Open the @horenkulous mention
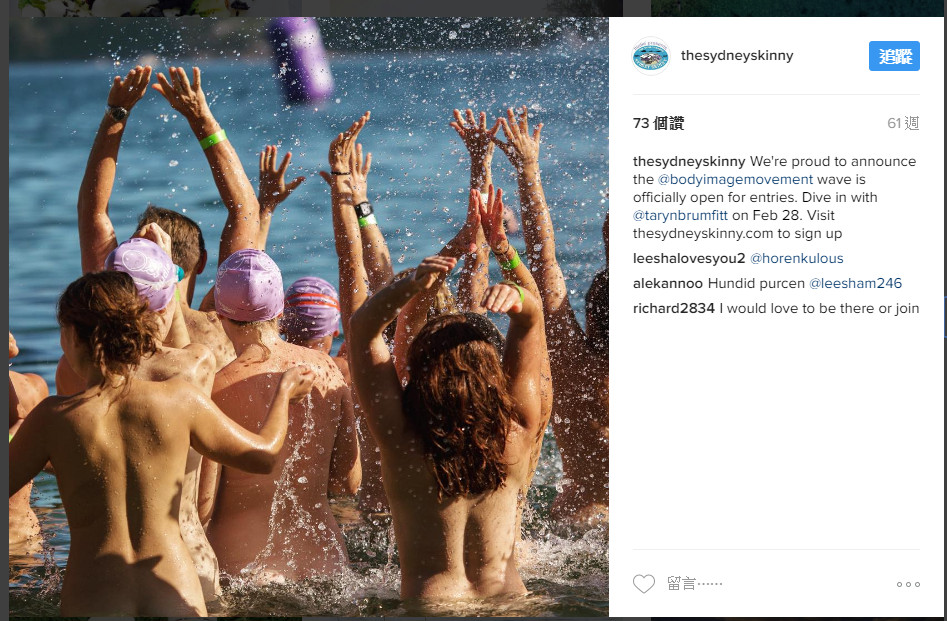 click(796, 259)
